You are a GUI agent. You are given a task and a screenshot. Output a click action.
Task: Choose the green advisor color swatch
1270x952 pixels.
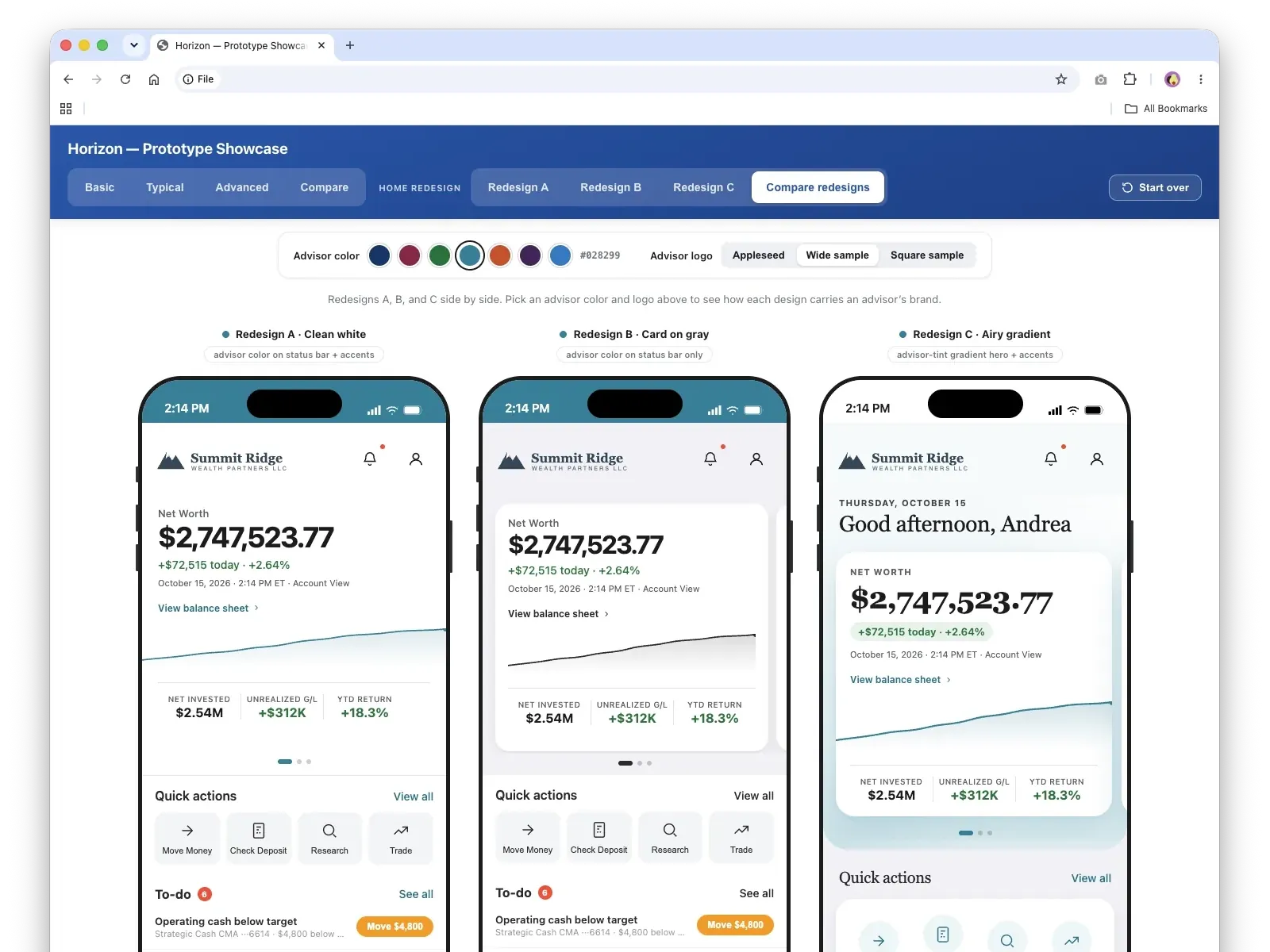point(440,255)
